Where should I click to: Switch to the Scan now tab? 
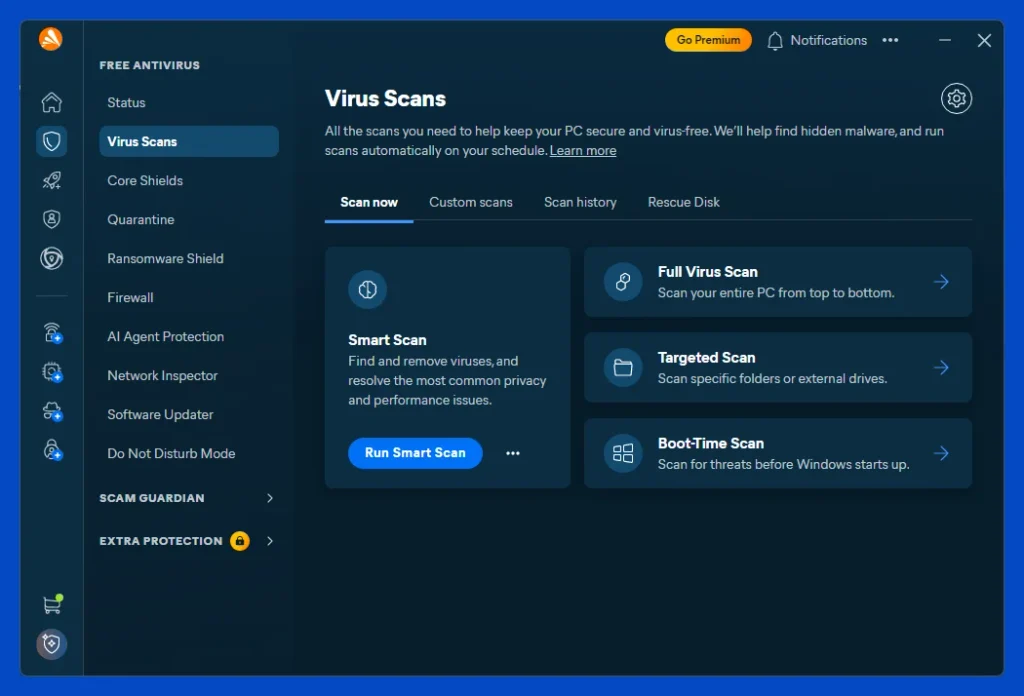pos(369,202)
